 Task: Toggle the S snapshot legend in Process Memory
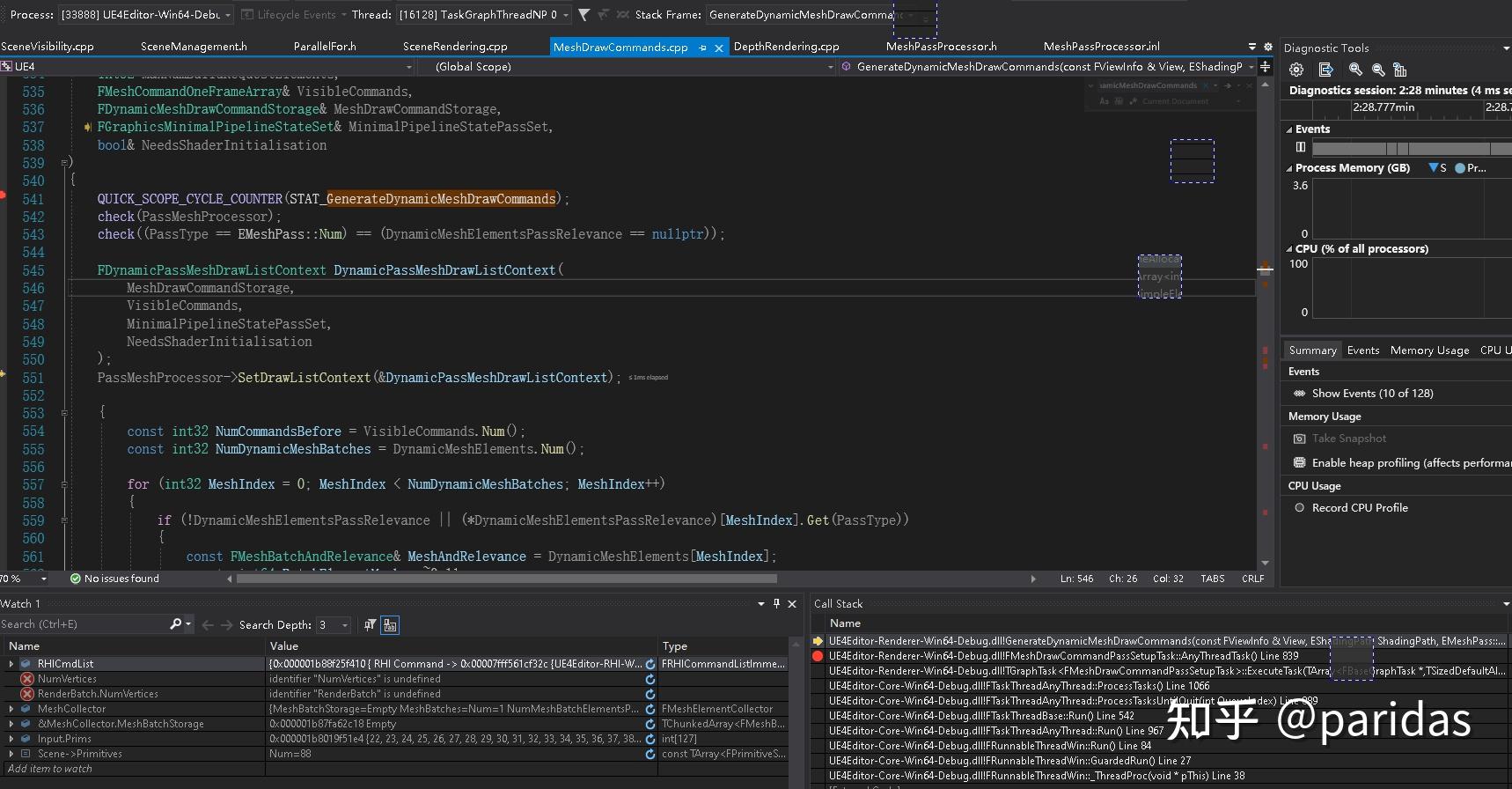click(x=1437, y=167)
